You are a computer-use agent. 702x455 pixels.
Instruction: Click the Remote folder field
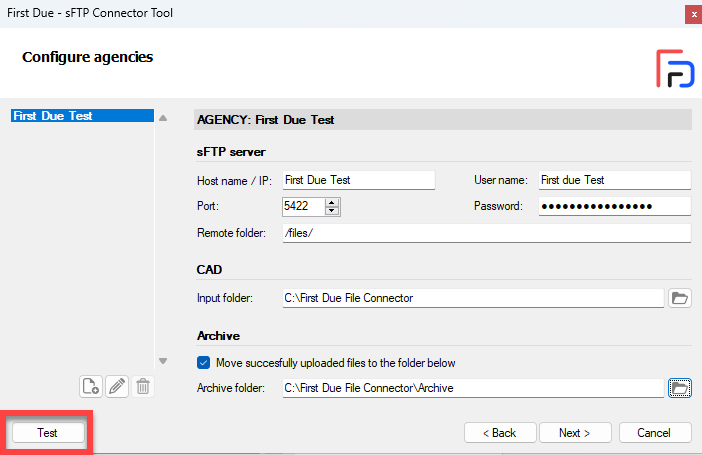click(487, 233)
